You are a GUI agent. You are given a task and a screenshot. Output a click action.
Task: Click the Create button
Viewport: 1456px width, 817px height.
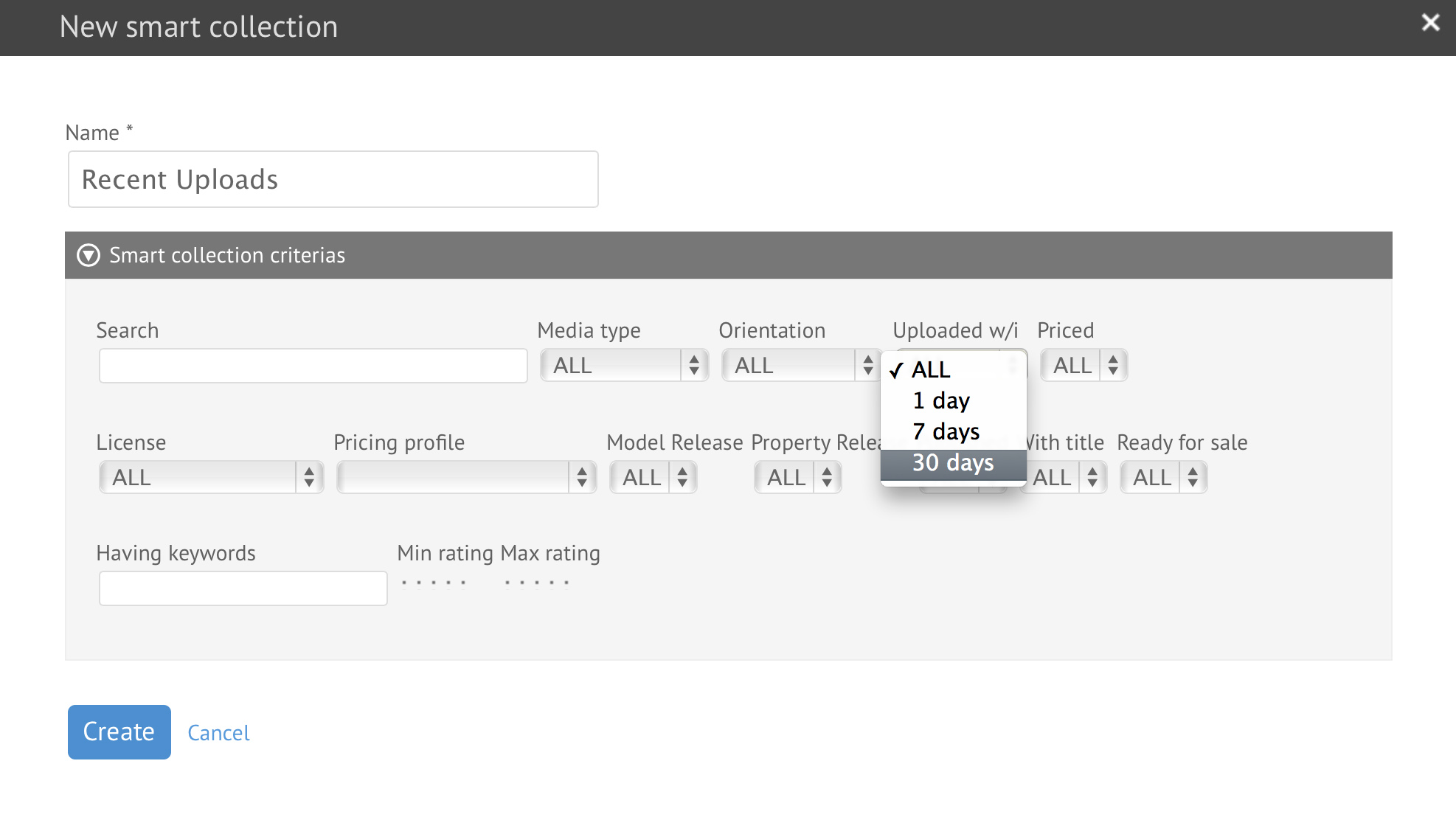[119, 732]
